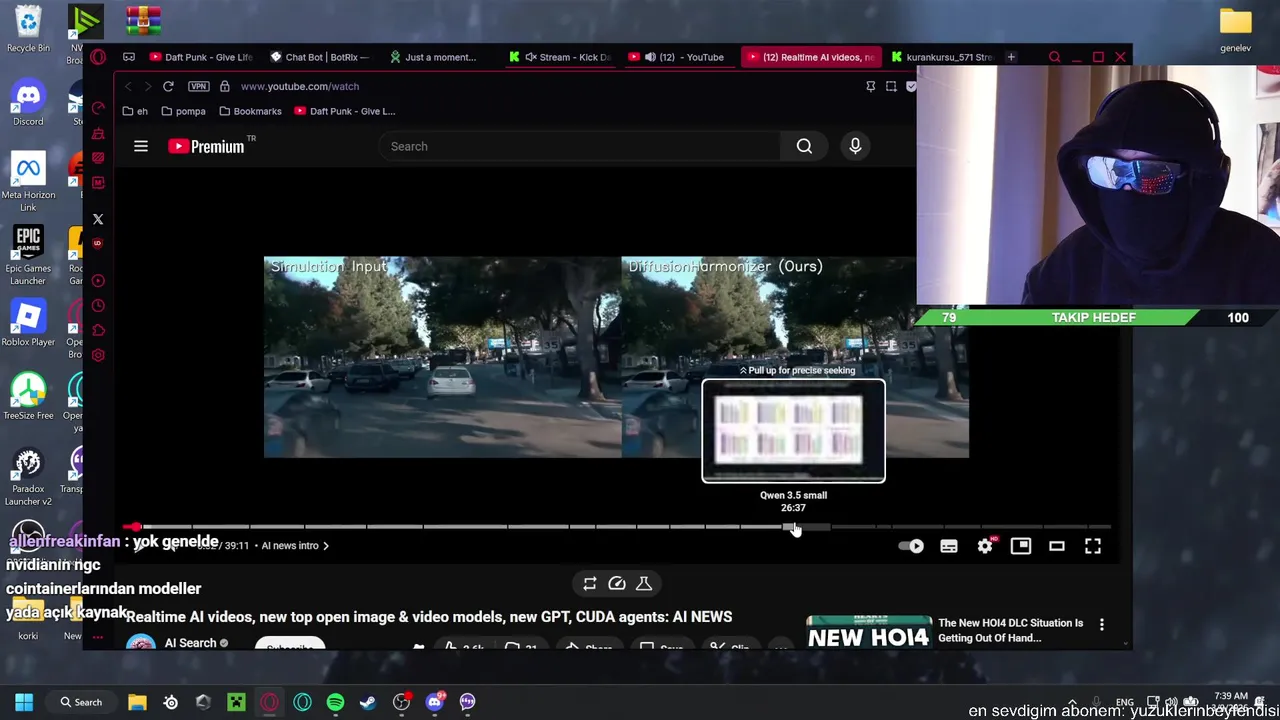The height and width of the screenshot is (720, 1280).
Task: Open the Opera menu logo button
Action: (98, 57)
